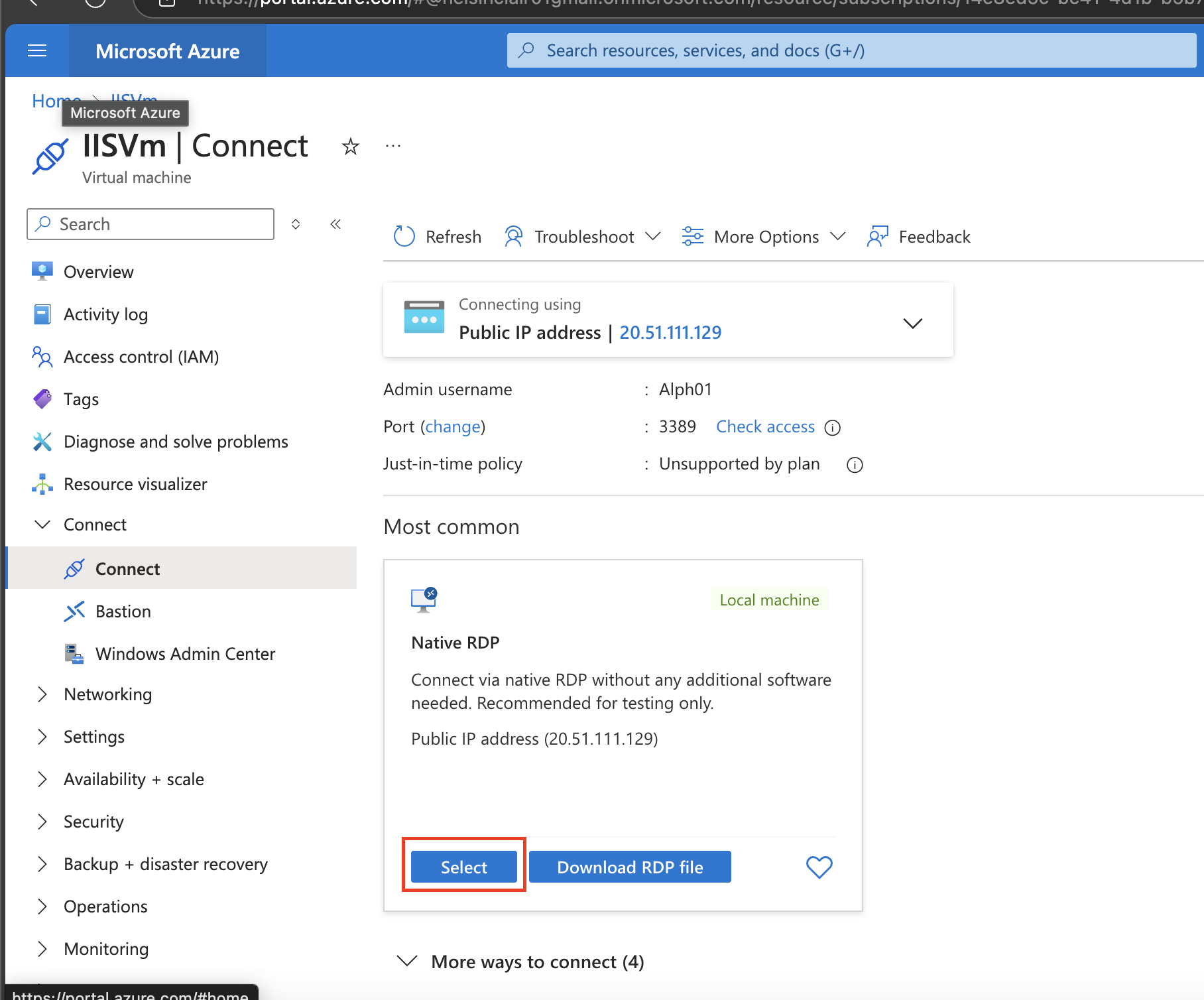Open the Troubleshoot dropdown
Screen dimensions: 1204x1000
tap(582, 237)
